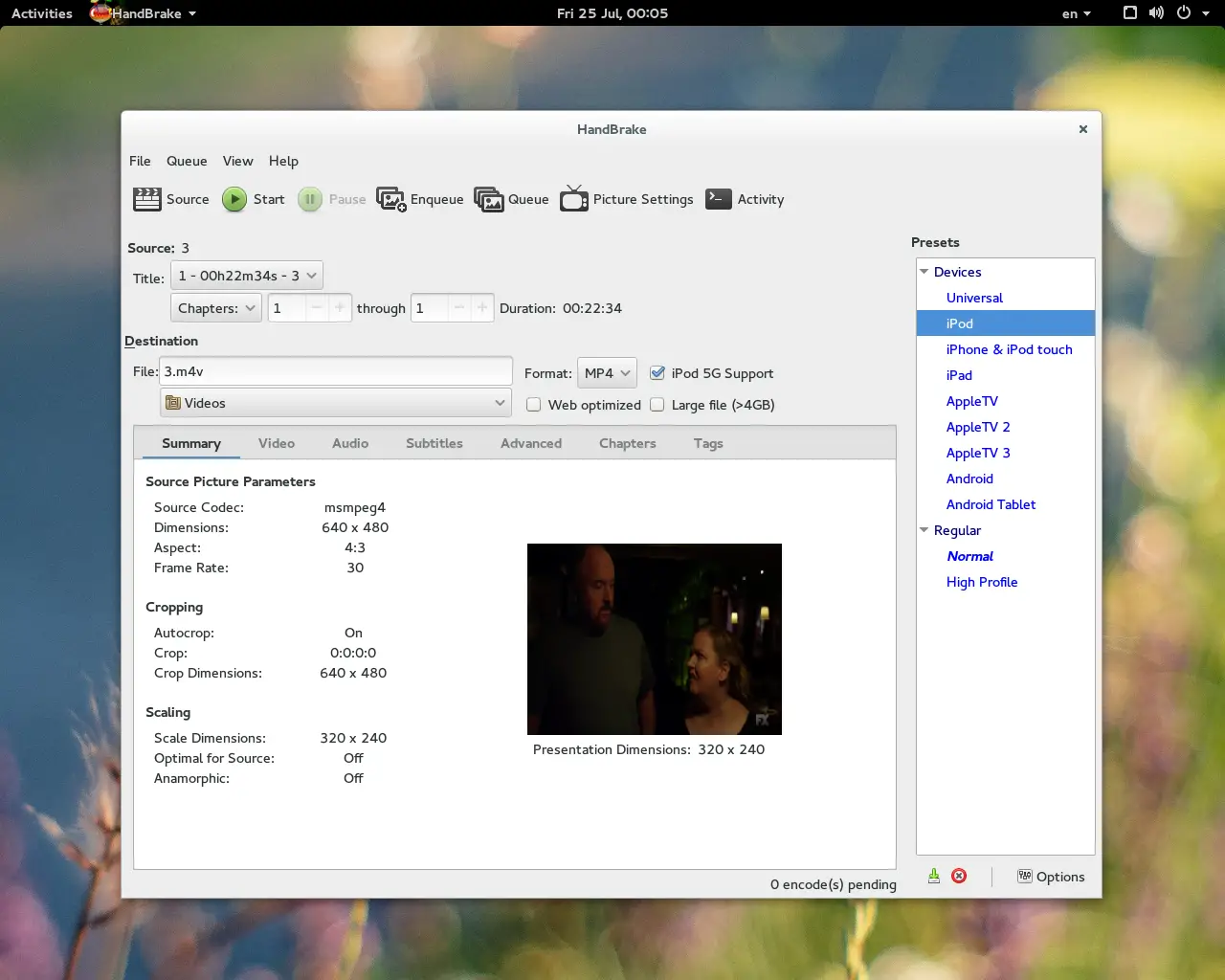
Task: Click the Pause toolbar icon
Action: (x=310, y=199)
